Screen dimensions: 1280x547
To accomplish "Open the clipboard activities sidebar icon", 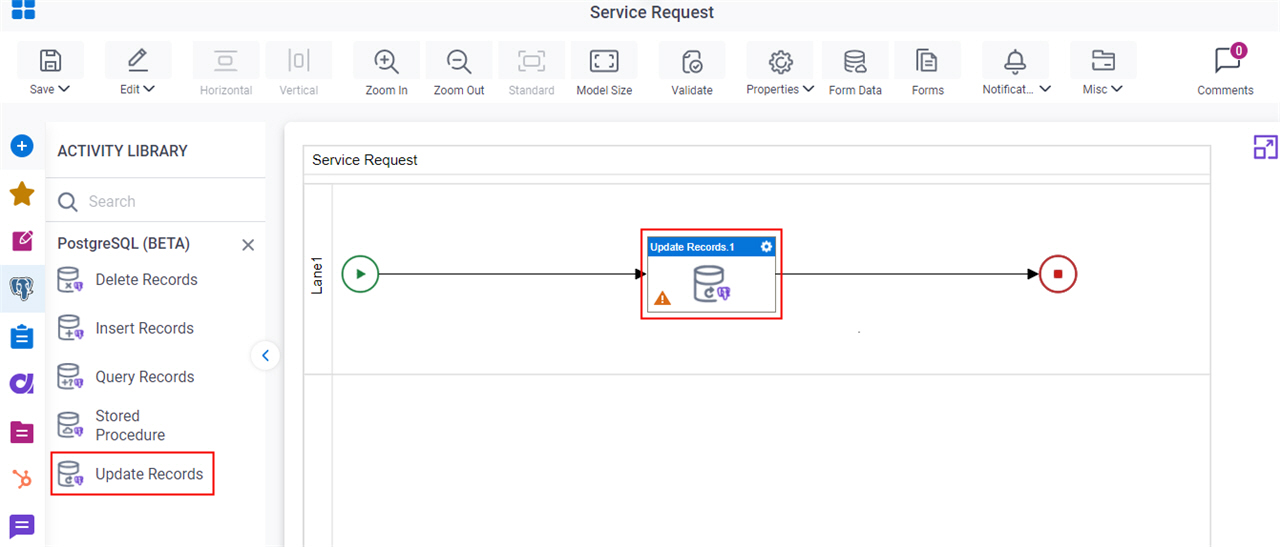I will 22,336.
